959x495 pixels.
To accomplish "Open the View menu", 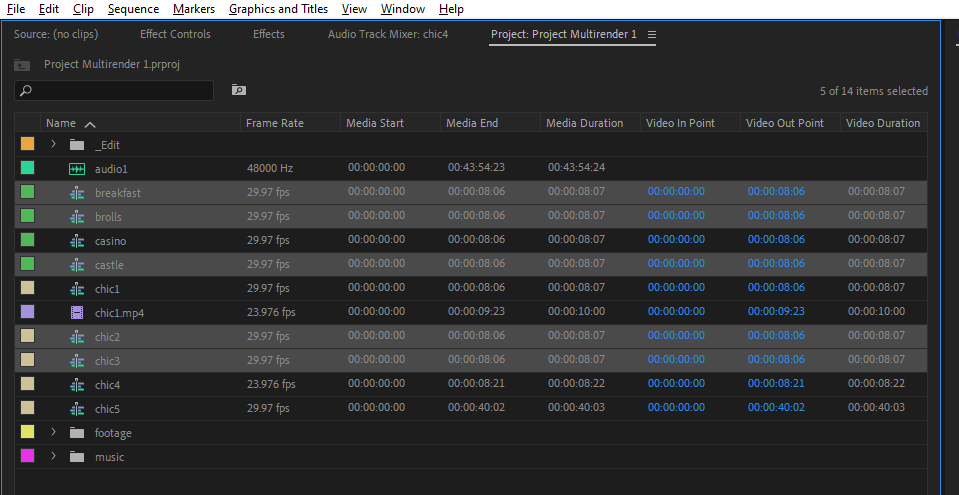I will pos(354,9).
